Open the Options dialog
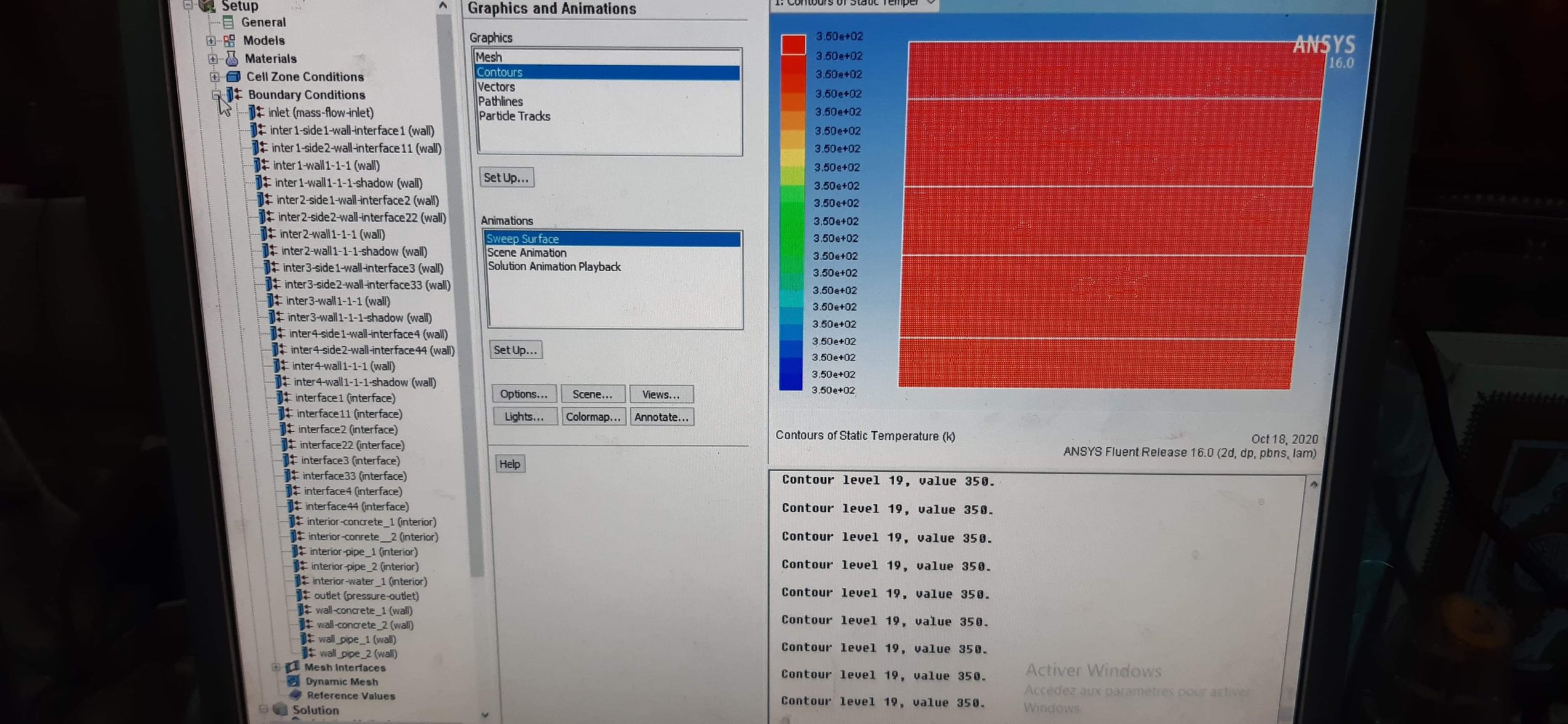Viewport: 1568px width, 724px height. click(x=524, y=394)
